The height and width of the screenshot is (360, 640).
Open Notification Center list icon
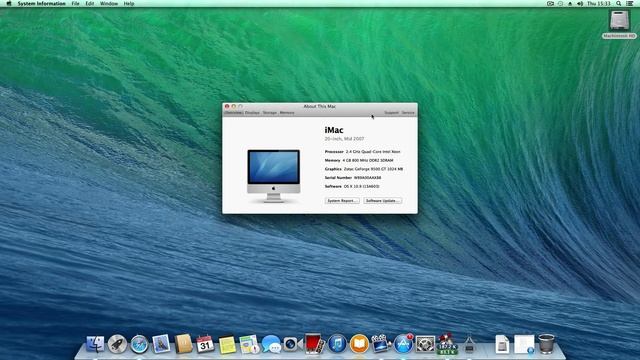(x=630, y=3)
